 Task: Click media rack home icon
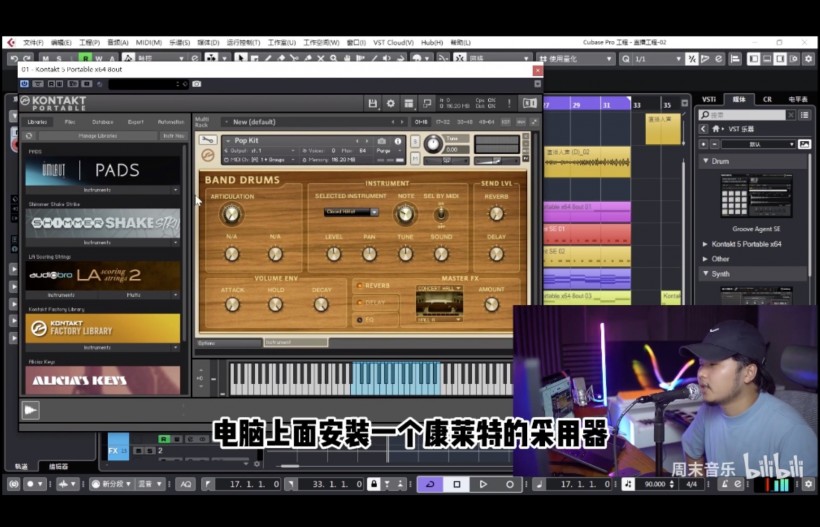(x=716, y=129)
